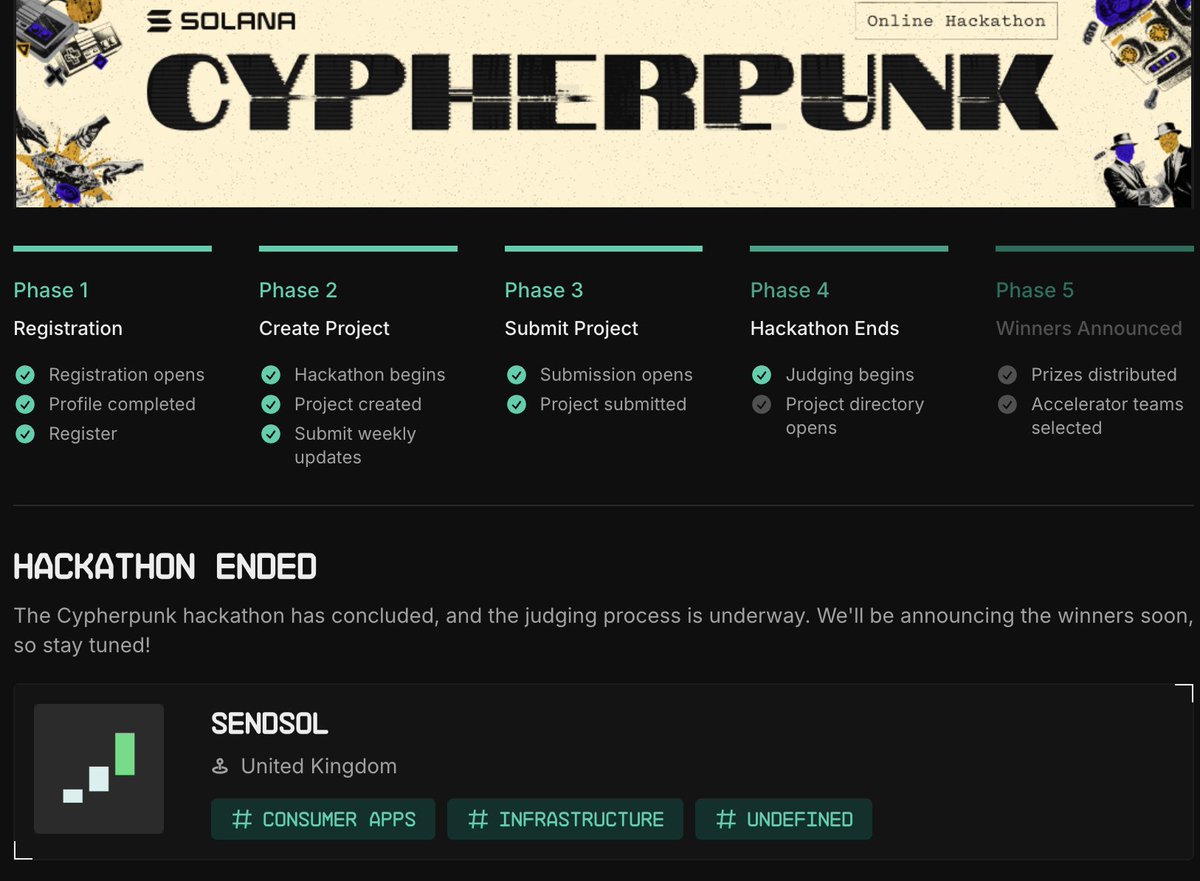Open the SENDSOL project logo thumbnail

pyautogui.click(x=99, y=769)
